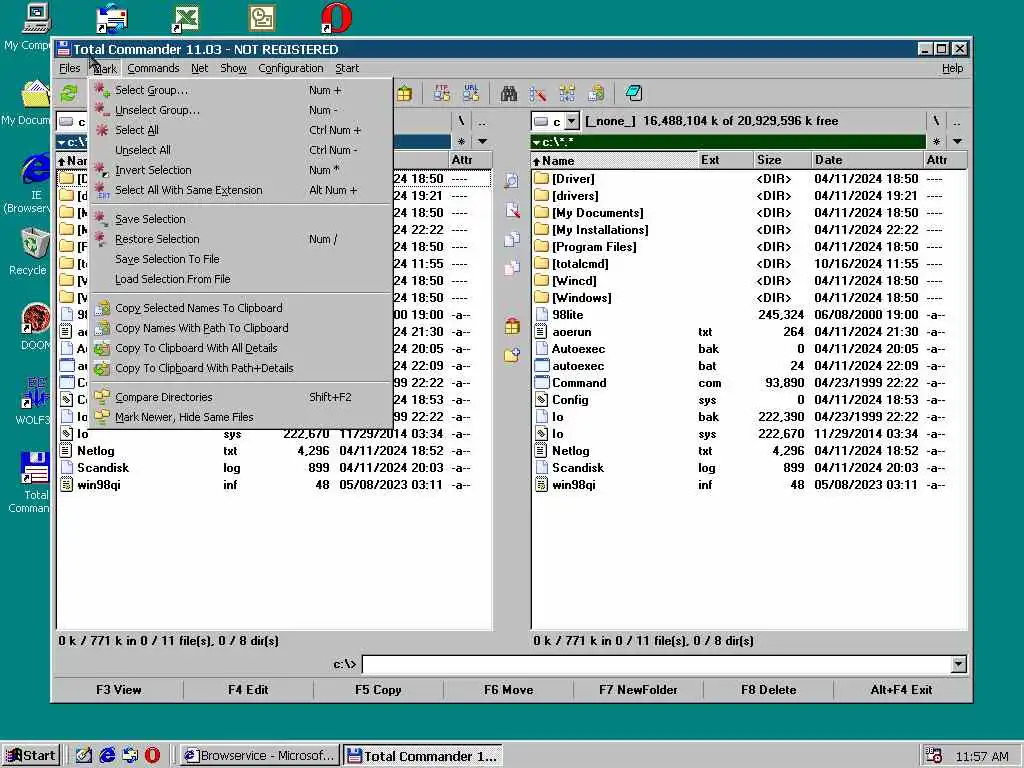Choose Unselect Group... menu entry
The image size is (1024, 768).
point(240,110)
